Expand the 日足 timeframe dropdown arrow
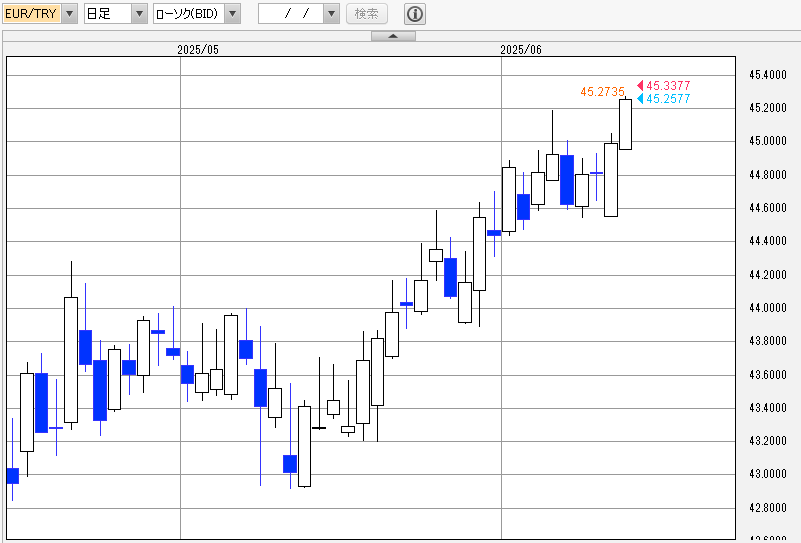801x543 pixels. click(139, 14)
